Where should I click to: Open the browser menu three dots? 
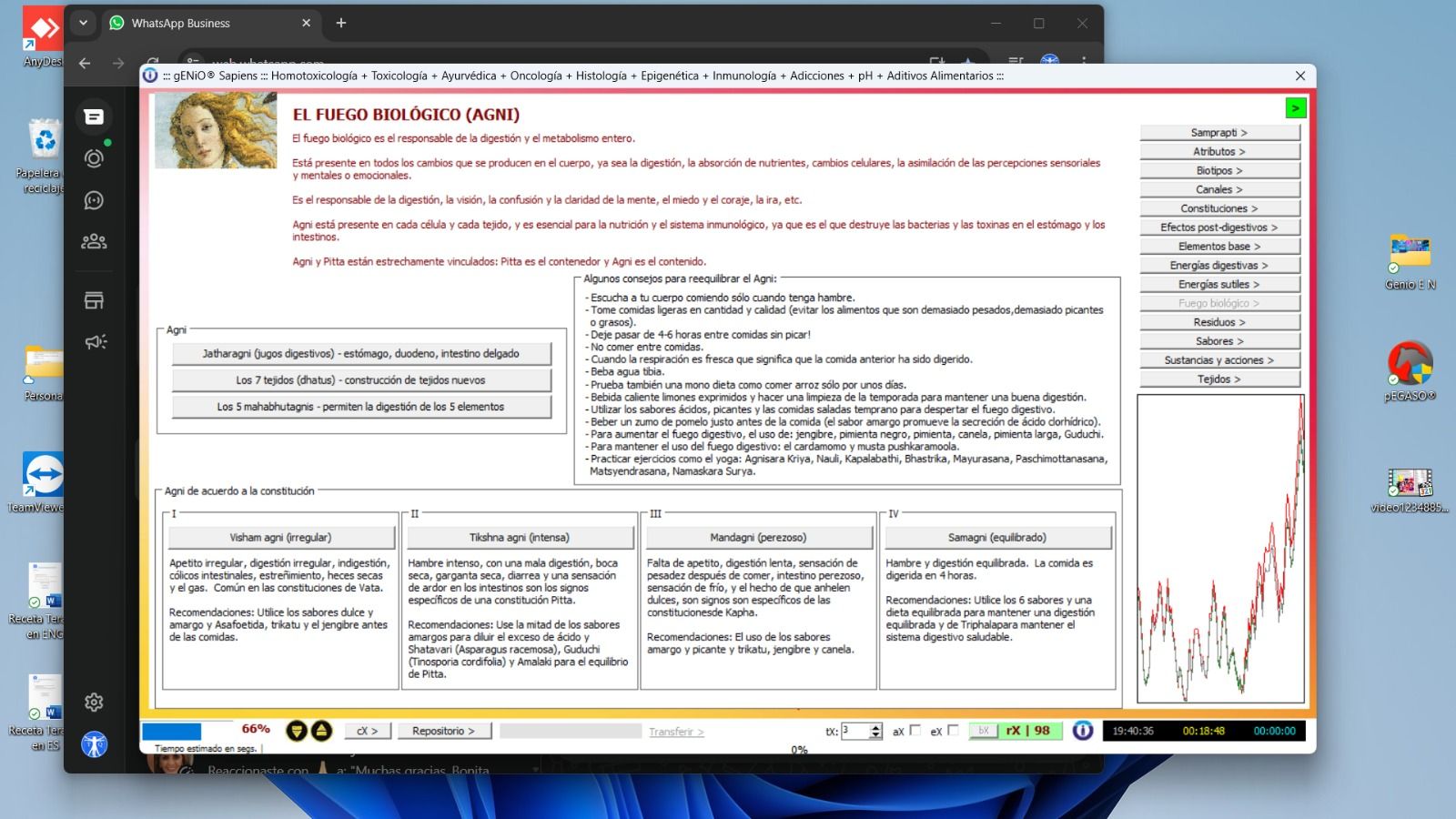point(1084,63)
